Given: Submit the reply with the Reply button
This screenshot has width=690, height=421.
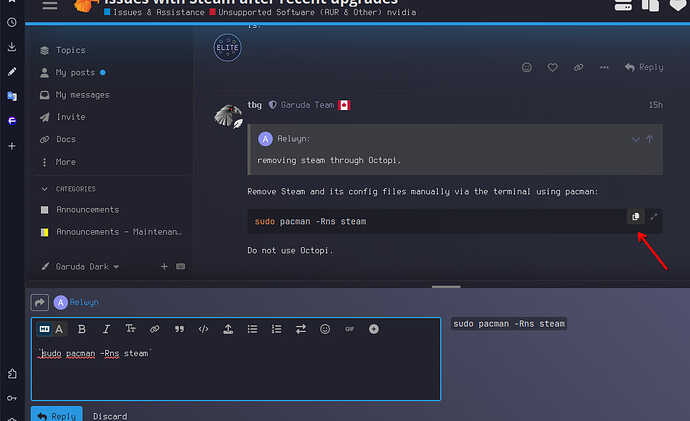Looking at the screenshot, I should (x=56, y=415).
